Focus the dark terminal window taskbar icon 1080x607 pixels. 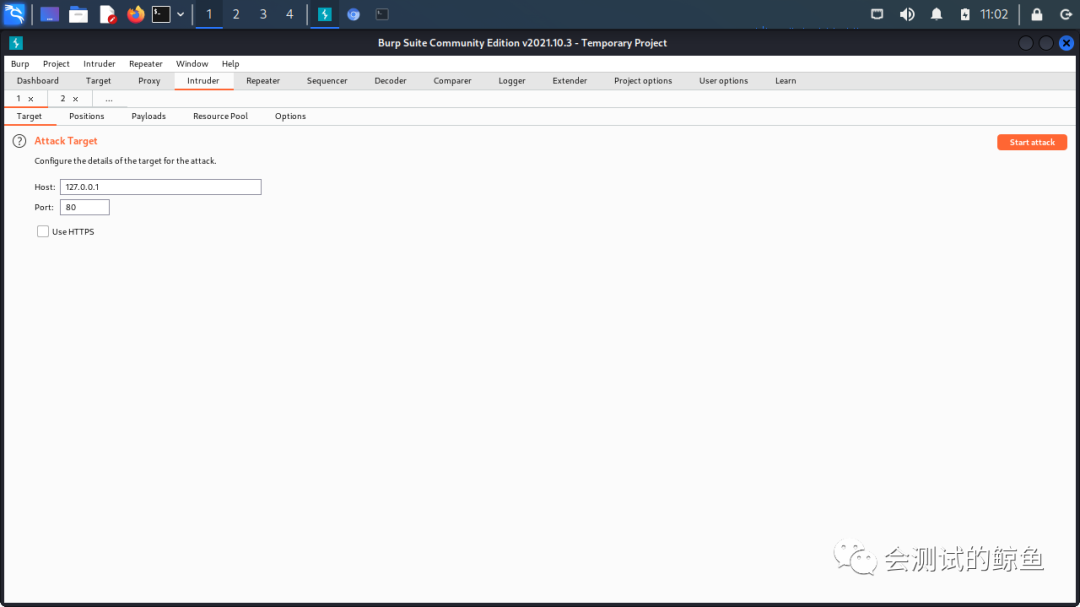(382, 14)
